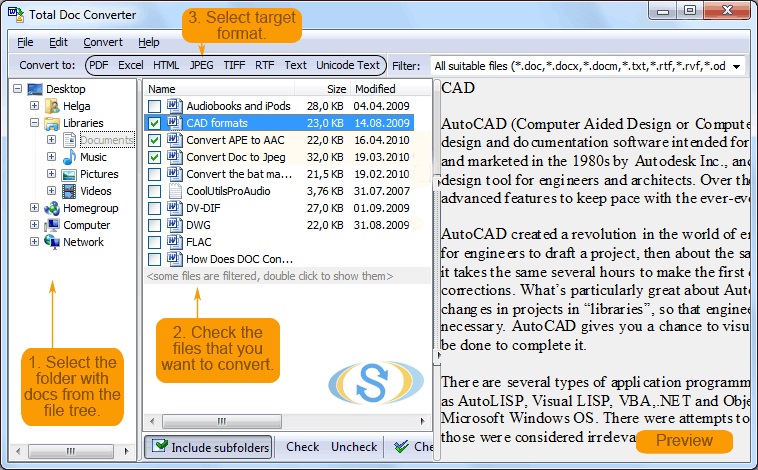This screenshot has width=758, height=470.
Task: Check the How Does DOC Con... checkbox
Action: click(155, 259)
